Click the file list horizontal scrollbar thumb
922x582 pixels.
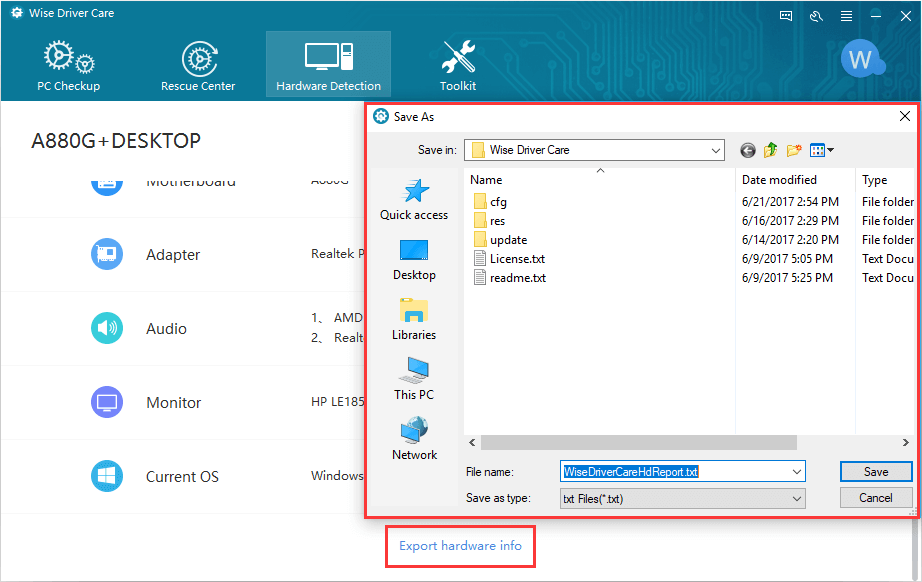pyautogui.click(x=639, y=443)
